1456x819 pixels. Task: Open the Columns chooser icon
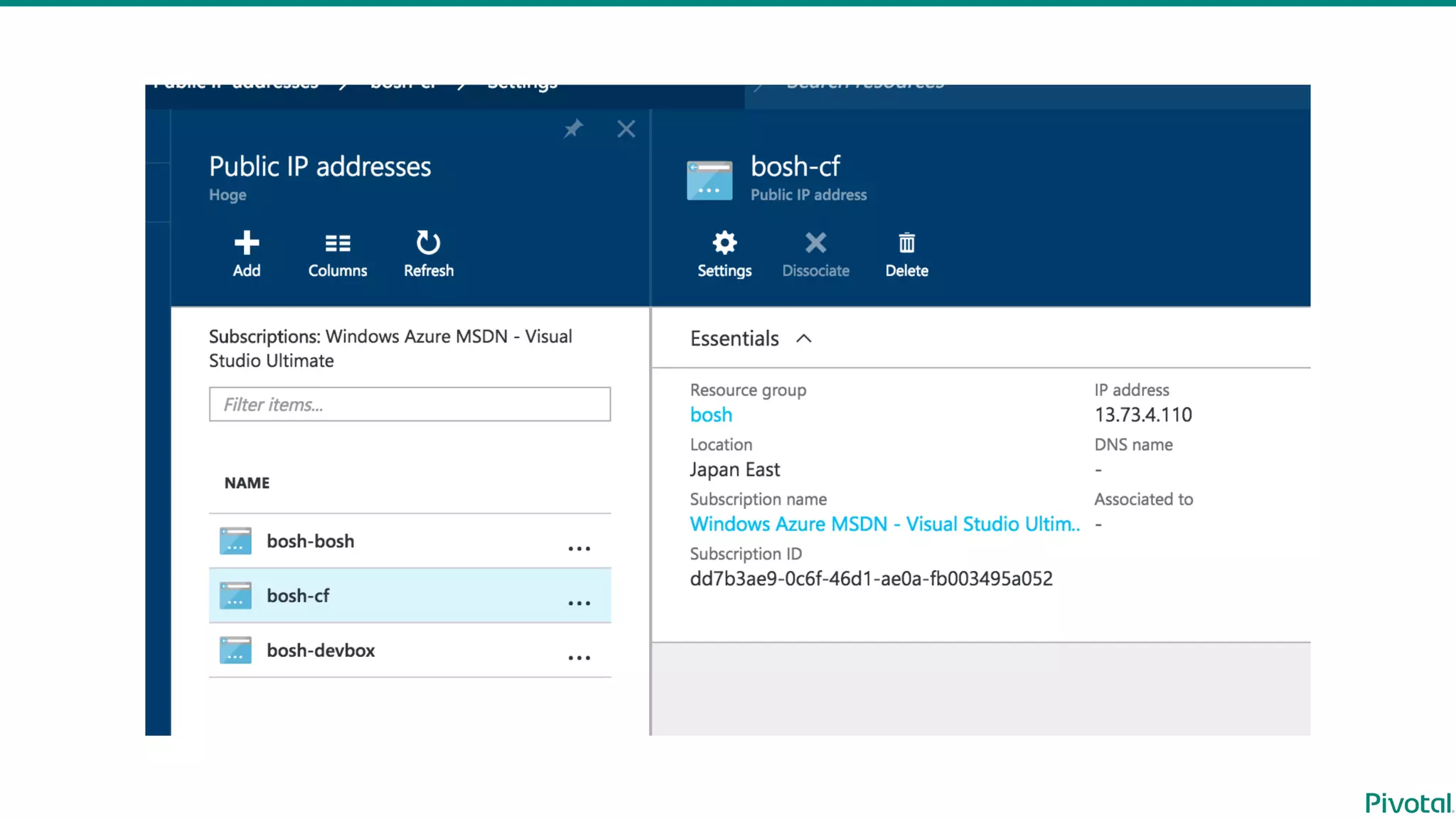338,244
